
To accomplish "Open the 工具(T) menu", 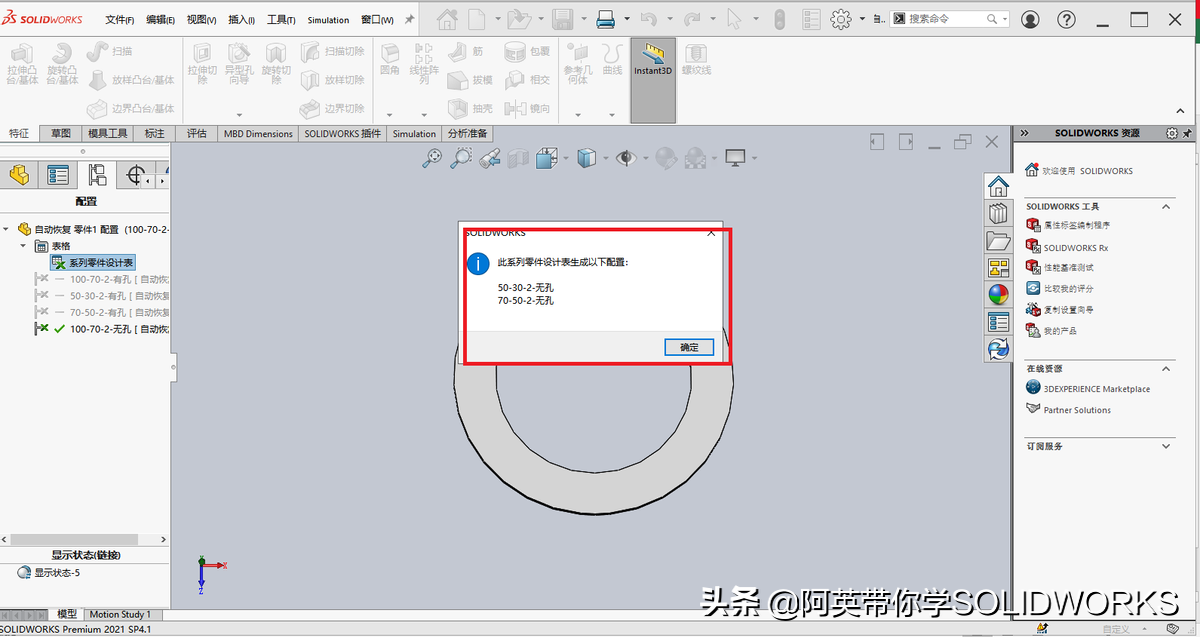I will tap(281, 20).
